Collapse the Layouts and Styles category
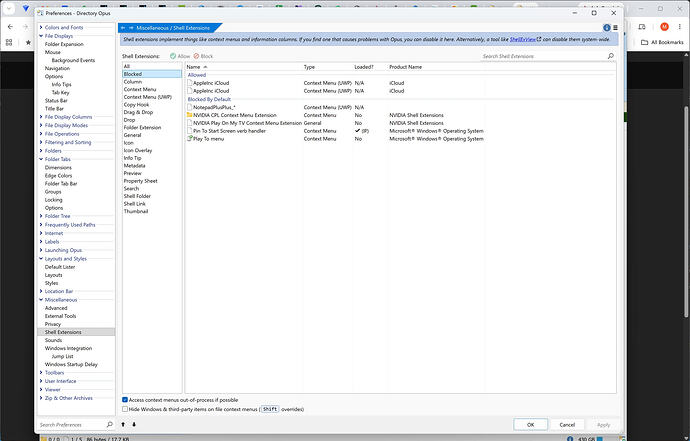The image size is (690, 441). [41, 259]
